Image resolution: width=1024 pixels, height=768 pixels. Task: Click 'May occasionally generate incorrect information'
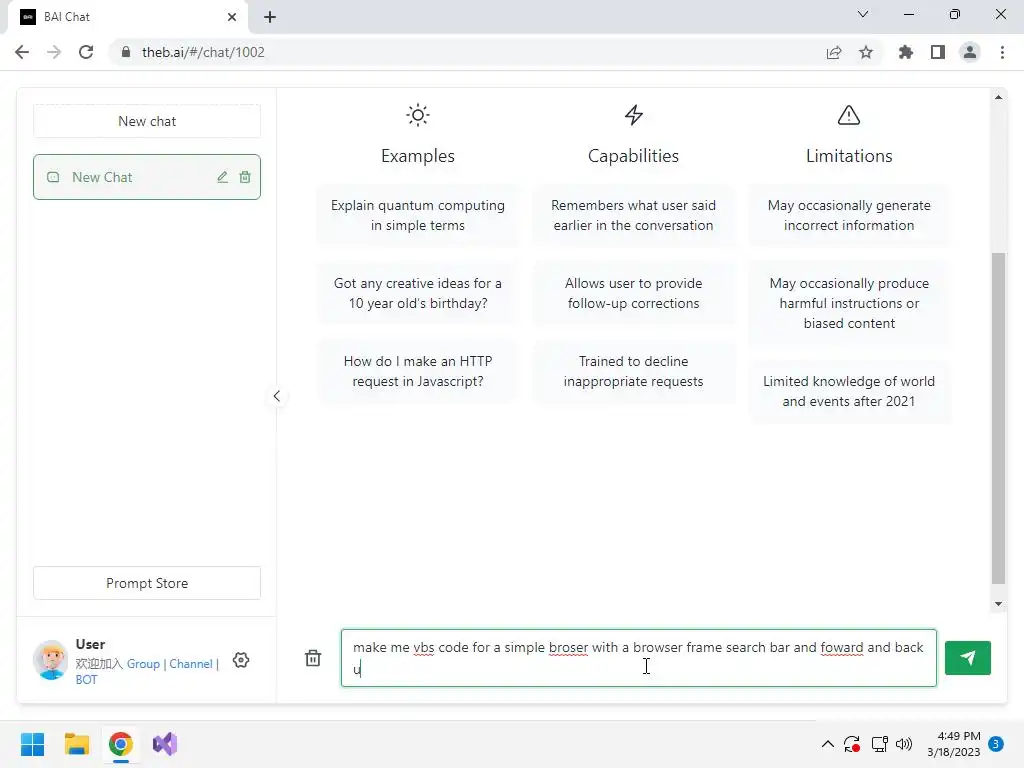click(x=849, y=216)
